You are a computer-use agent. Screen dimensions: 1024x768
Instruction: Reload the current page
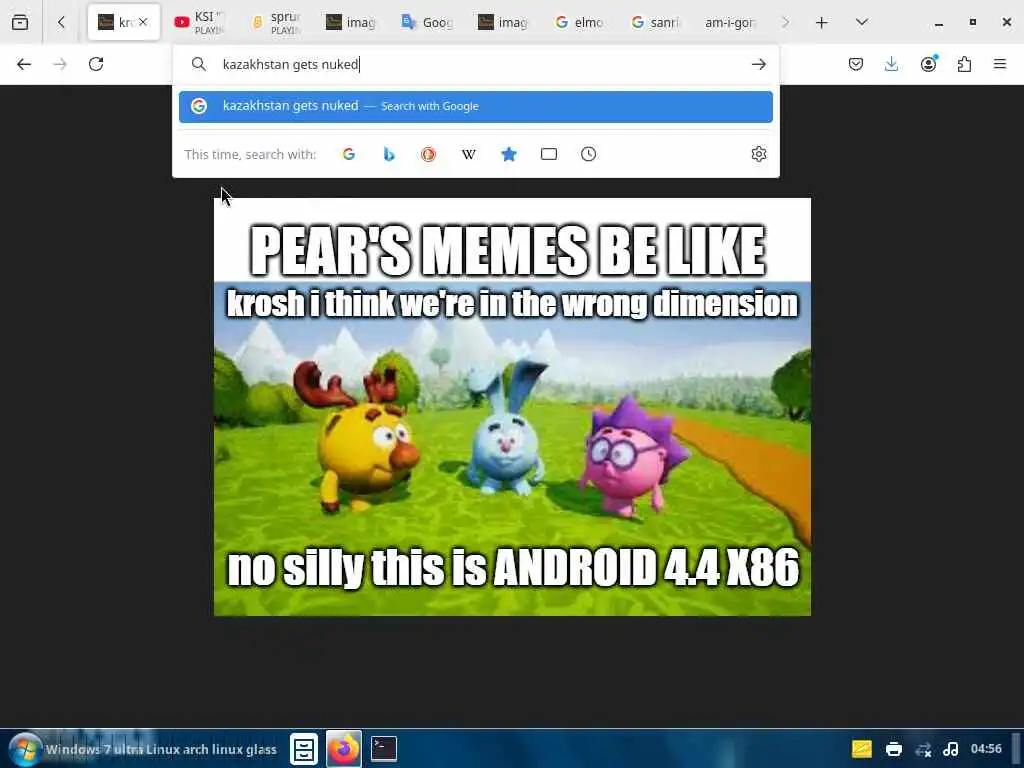coord(96,64)
